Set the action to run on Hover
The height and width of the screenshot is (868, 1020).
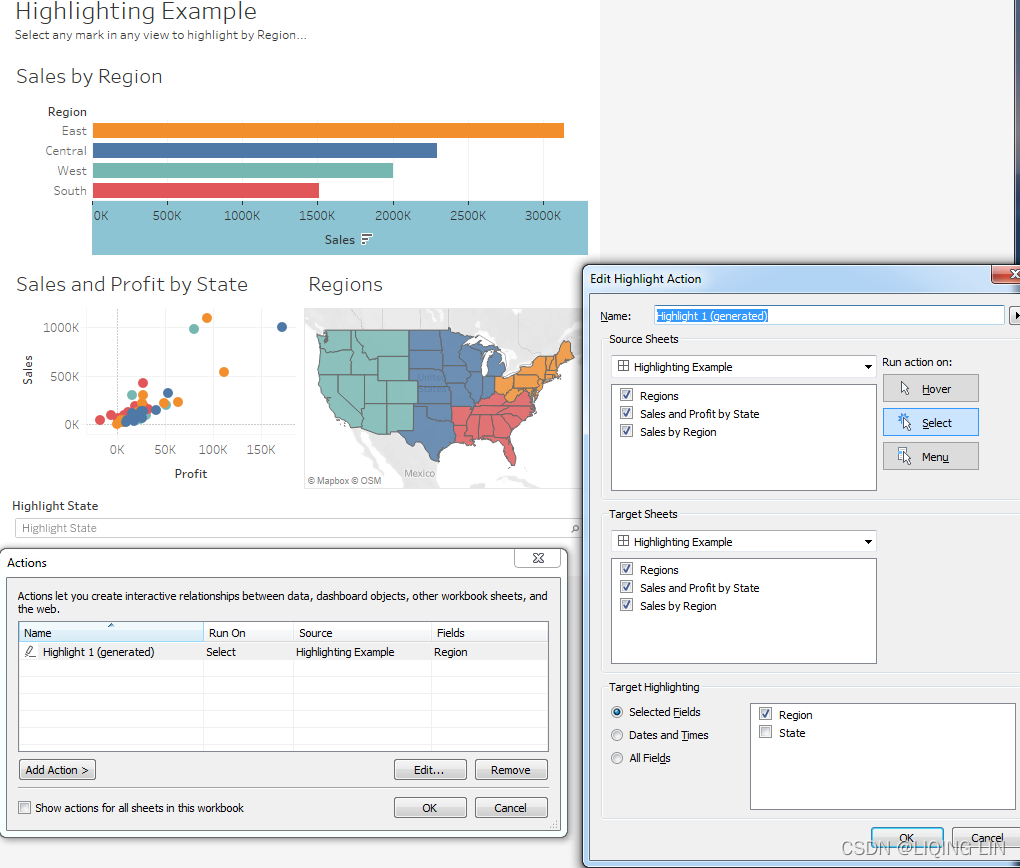coord(930,388)
